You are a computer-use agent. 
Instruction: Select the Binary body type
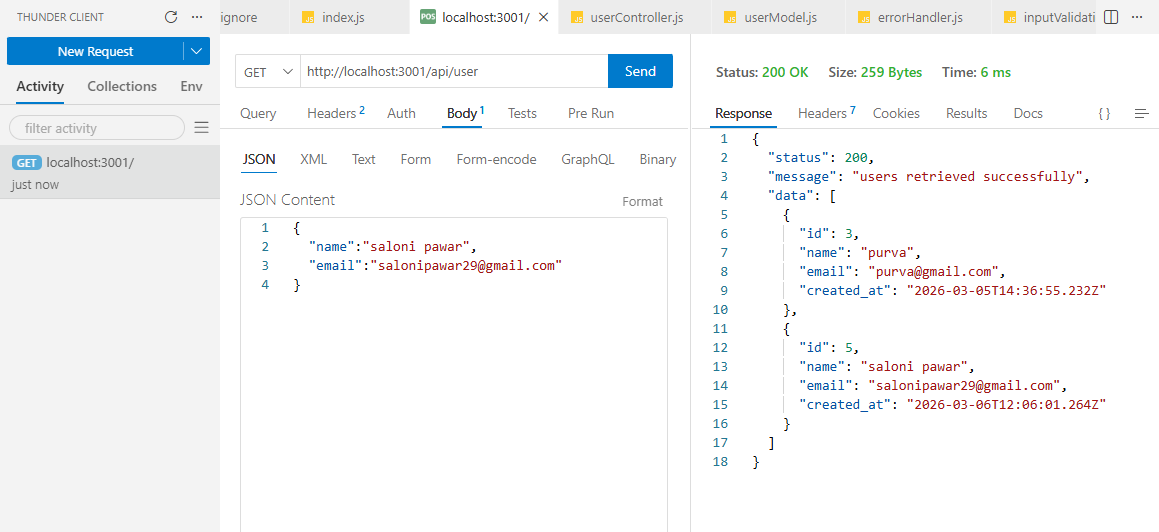(x=658, y=159)
